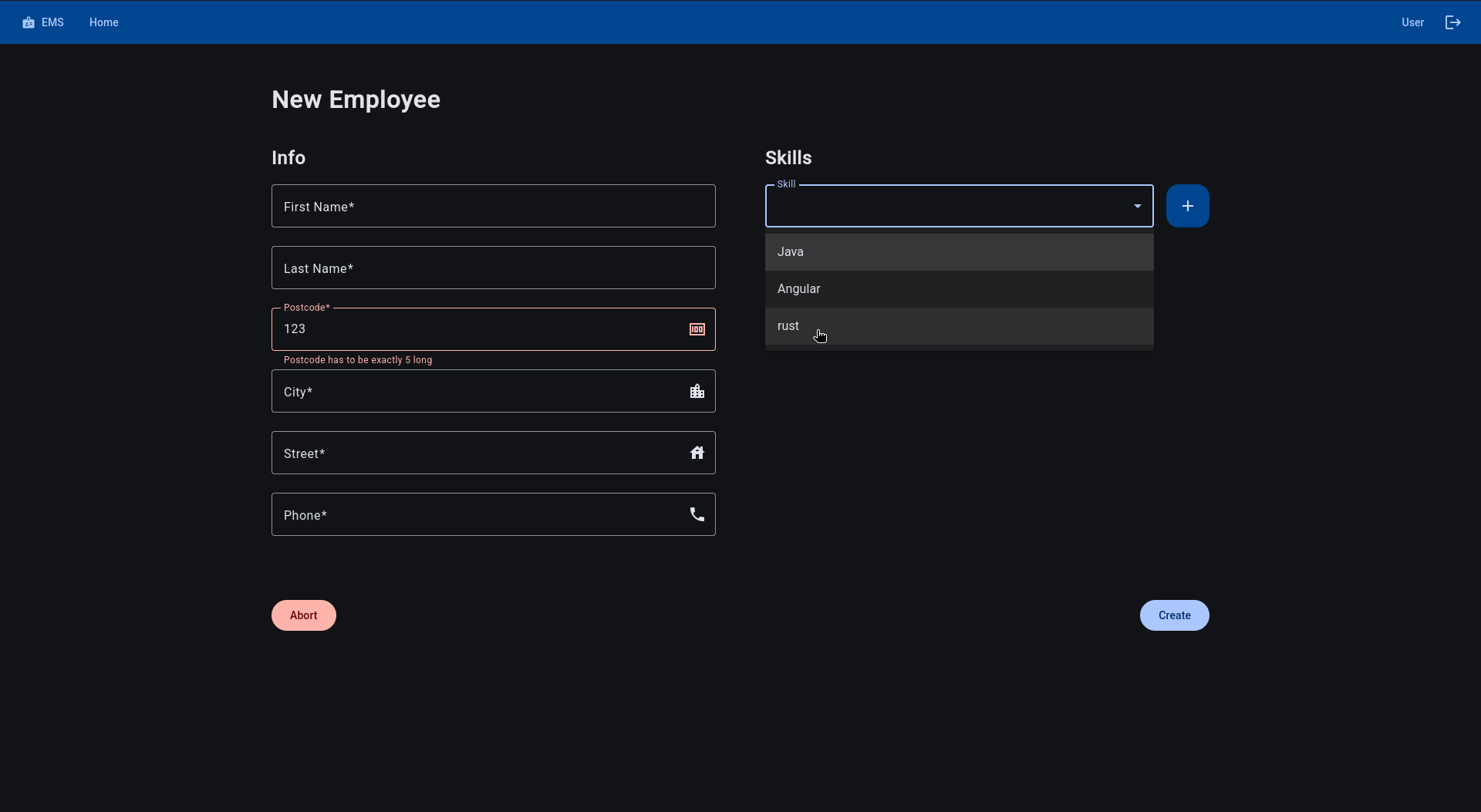Focus the First Name field
1481x812 pixels.
point(494,206)
